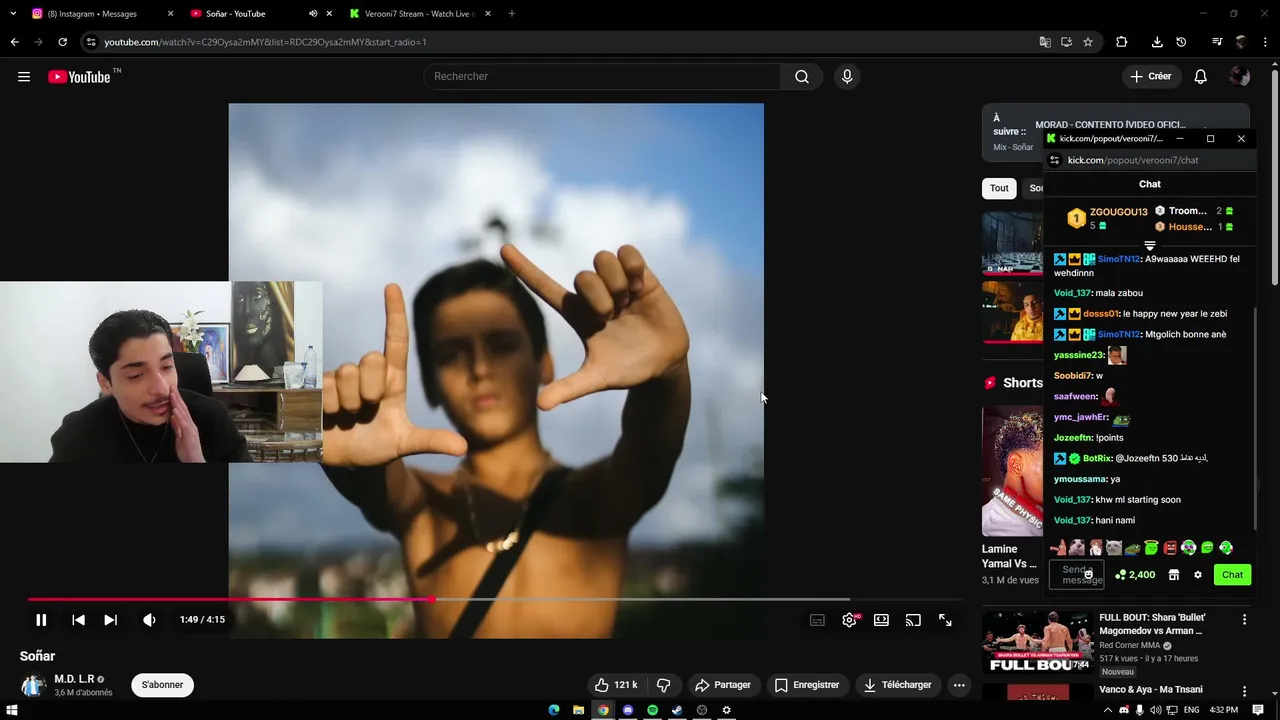Translate this page icon in address bar

[x=1045, y=42]
